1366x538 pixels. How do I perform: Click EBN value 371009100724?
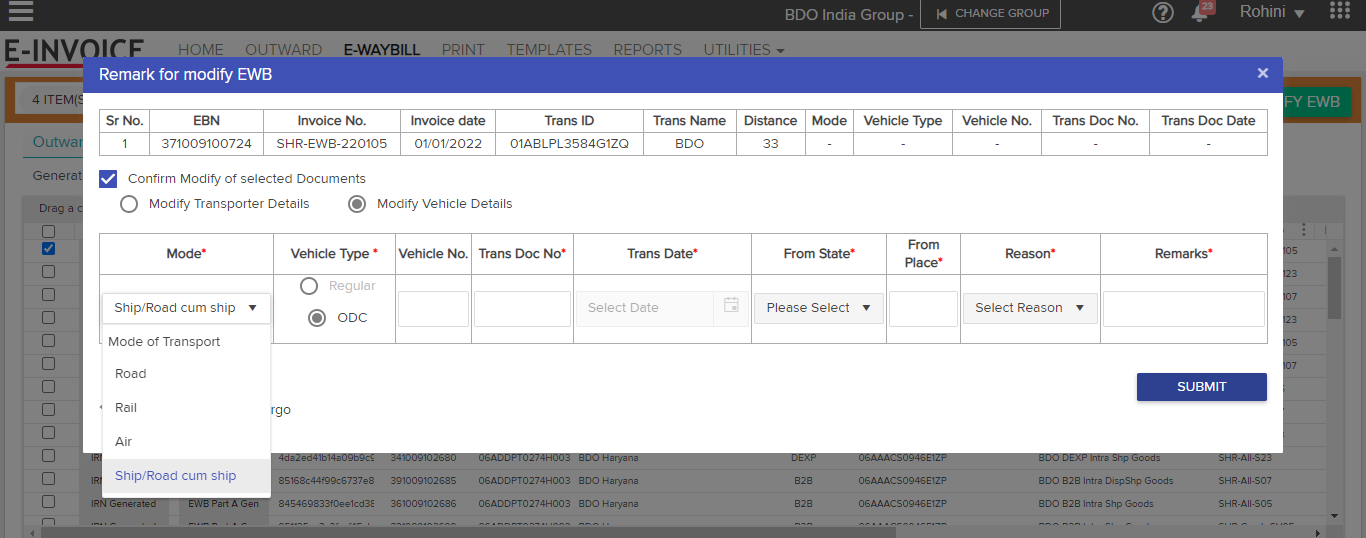[x=207, y=144]
